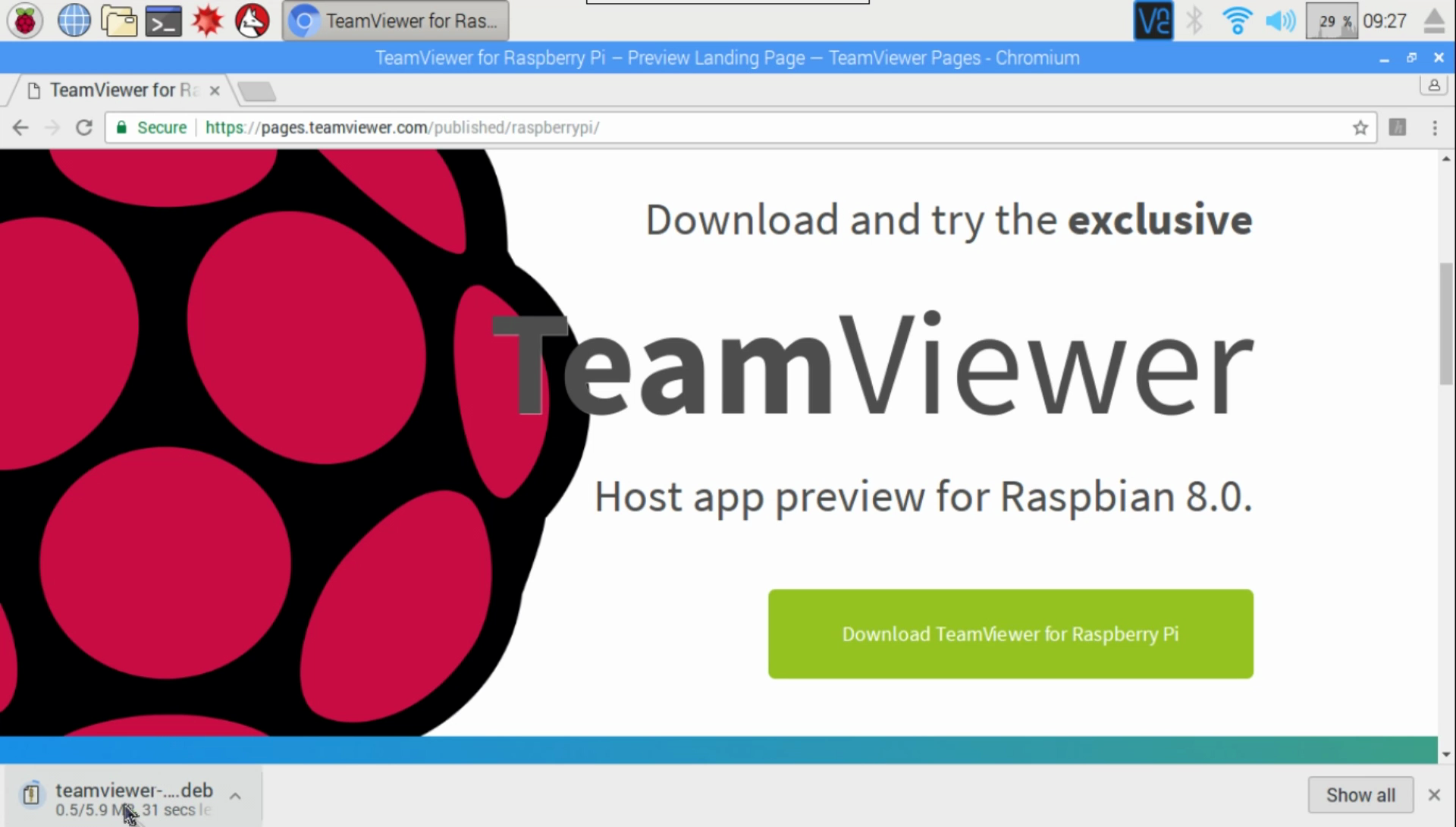The height and width of the screenshot is (827, 1456).
Task: Open the VNC server tray icon
Action: pyautogui.click(x=1153, y=20)
